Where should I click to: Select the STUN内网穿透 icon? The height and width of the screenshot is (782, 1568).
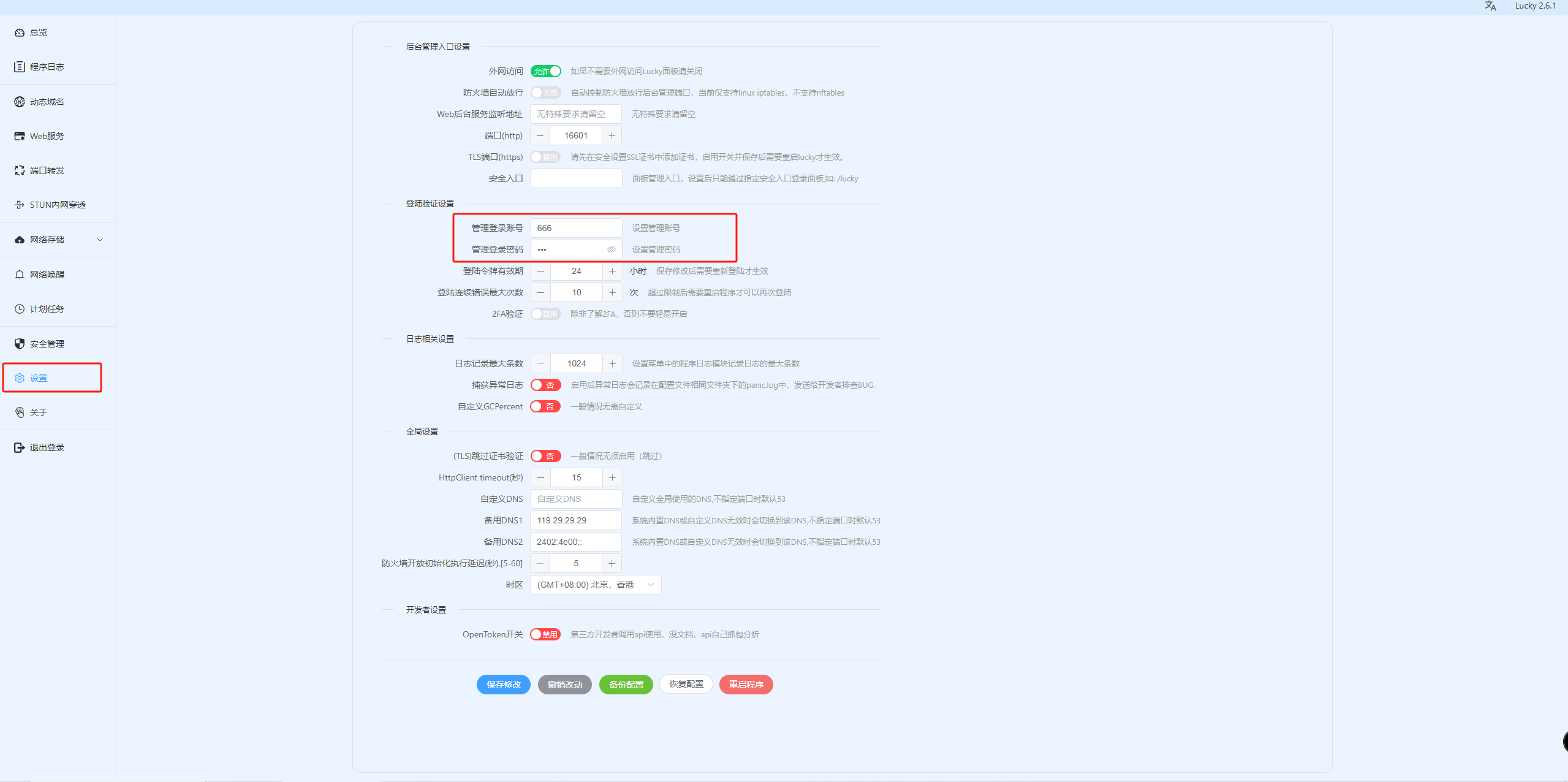20,205
